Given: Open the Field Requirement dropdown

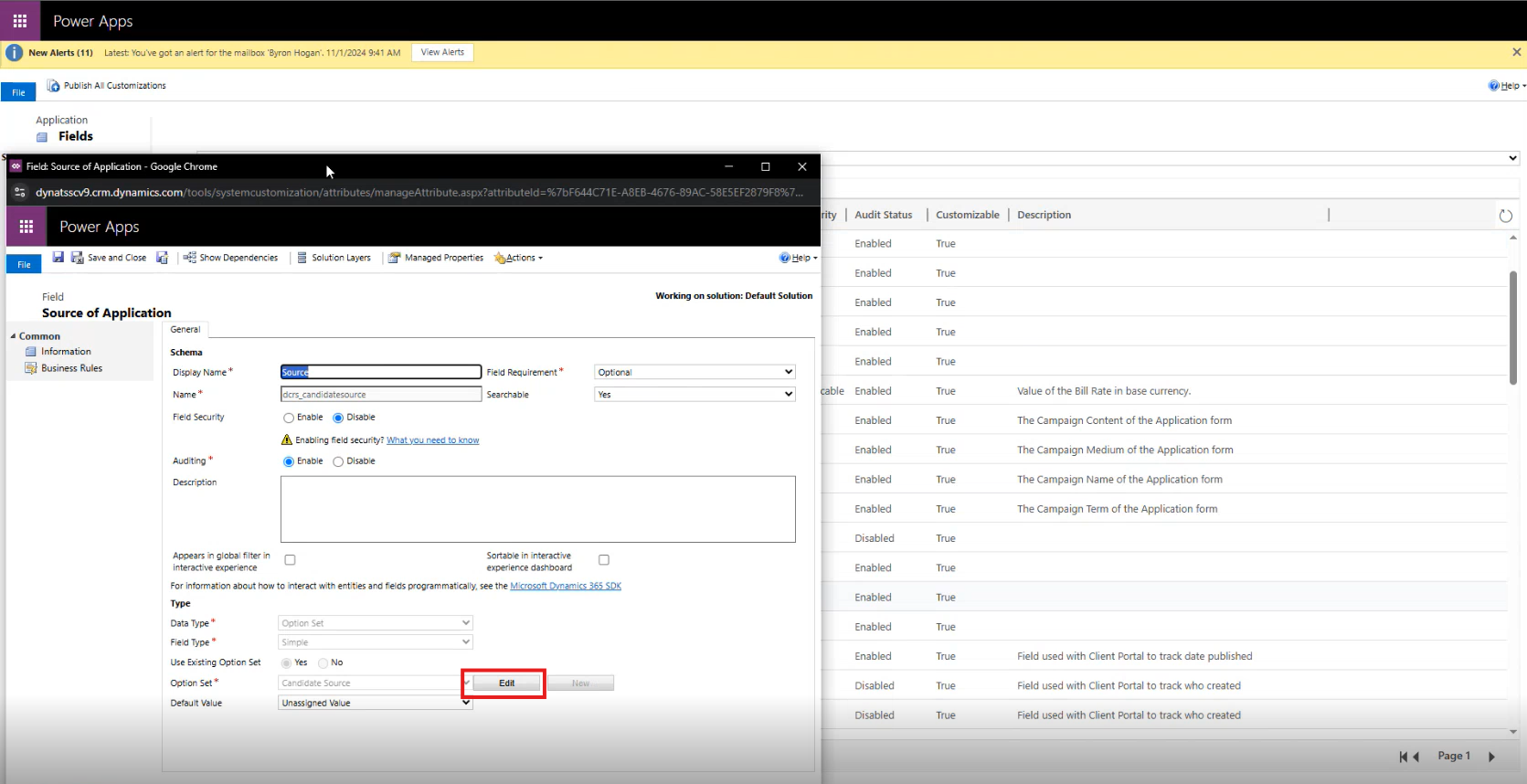Looking at the screenshot, I should [x=695, y=372].
